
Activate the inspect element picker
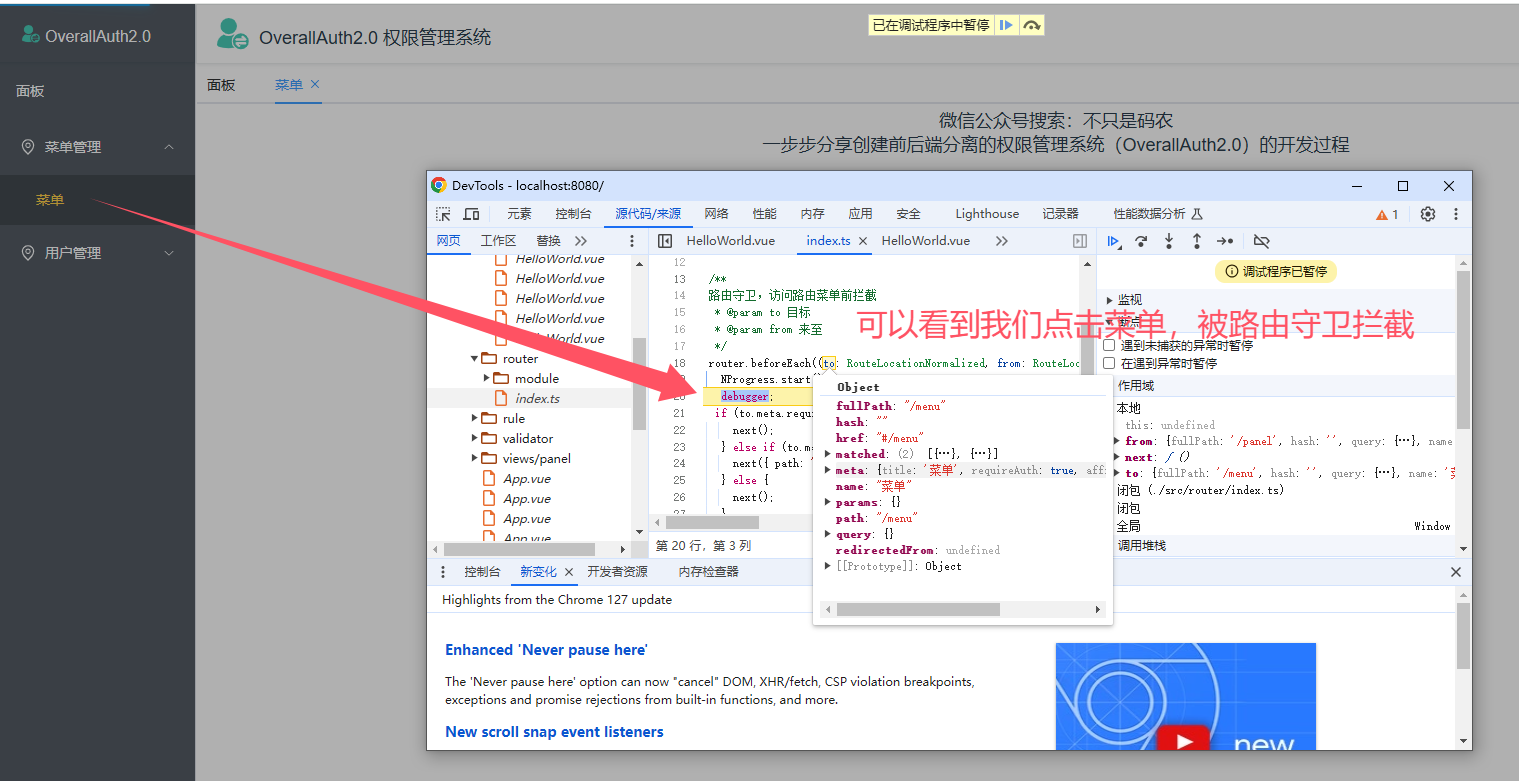pos(443,214)
